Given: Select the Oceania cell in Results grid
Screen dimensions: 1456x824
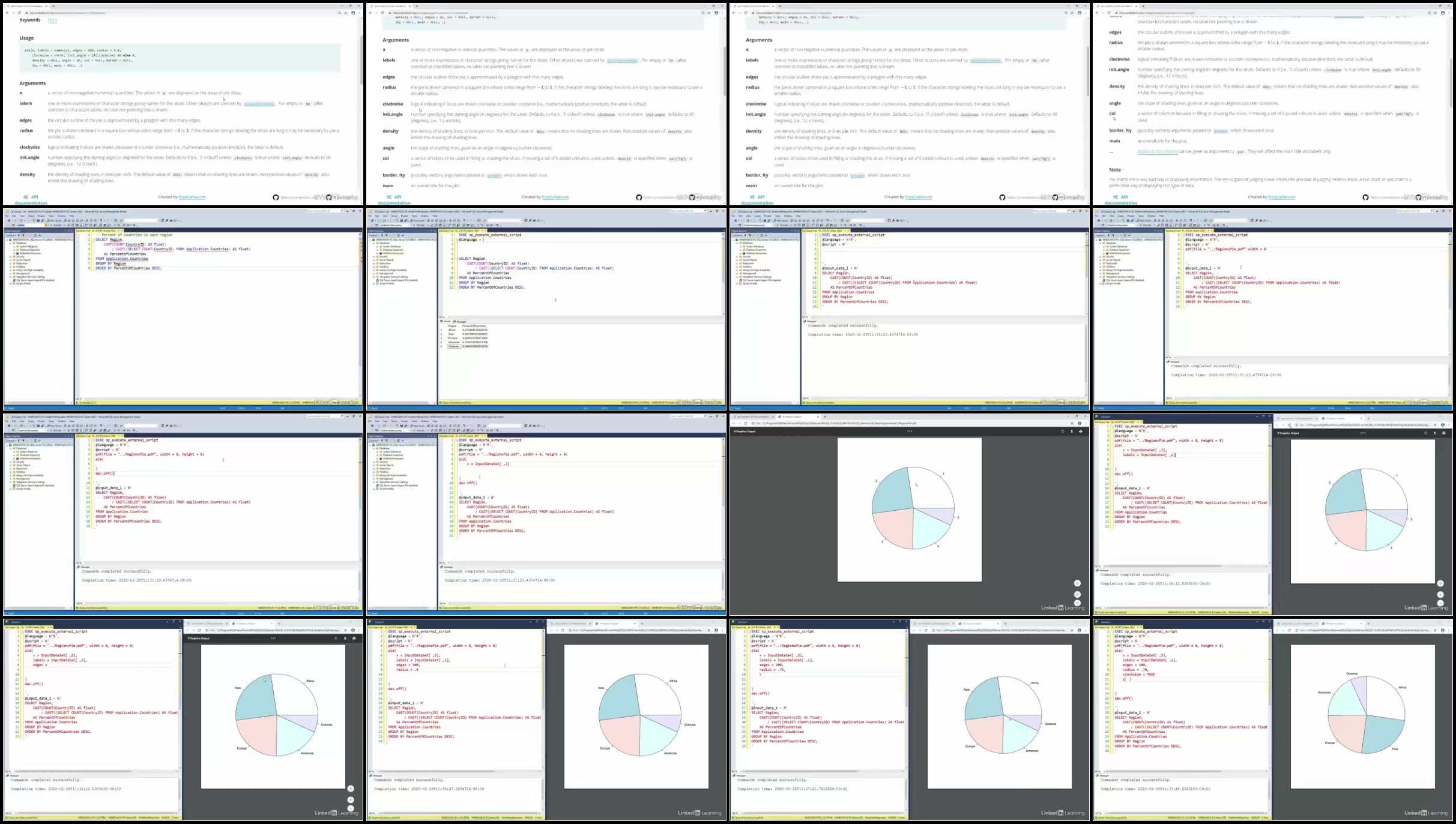Looking at the screenshot, I should coord(454,346).
